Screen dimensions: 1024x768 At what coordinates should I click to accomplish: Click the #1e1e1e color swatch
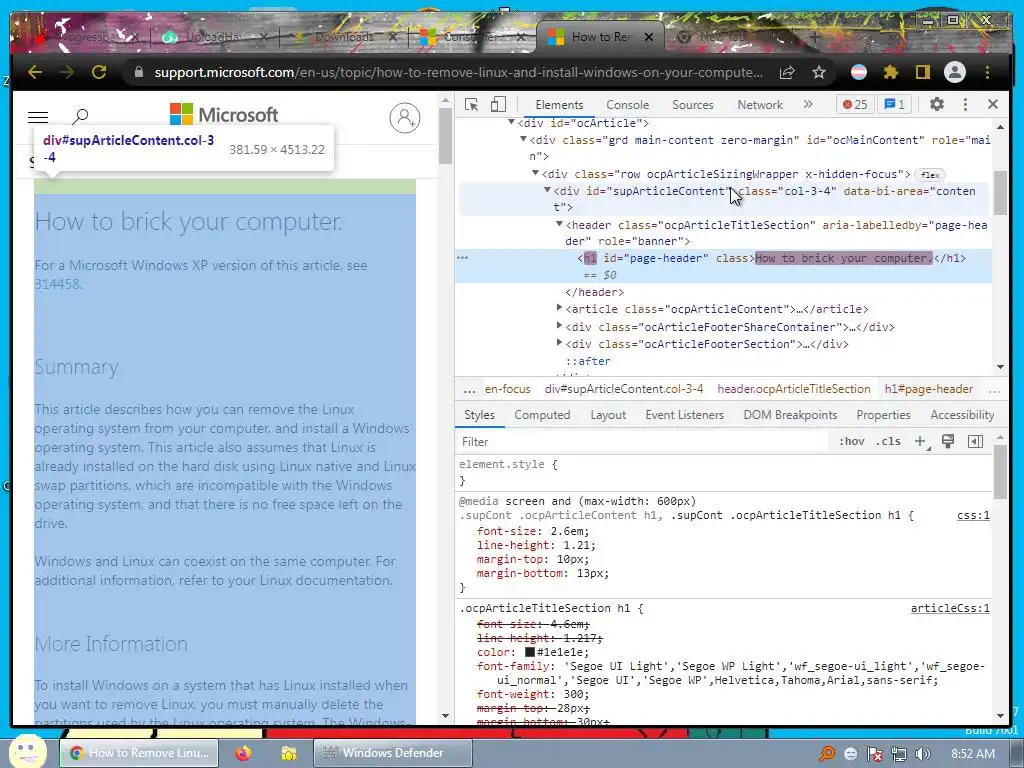point(530,652)
